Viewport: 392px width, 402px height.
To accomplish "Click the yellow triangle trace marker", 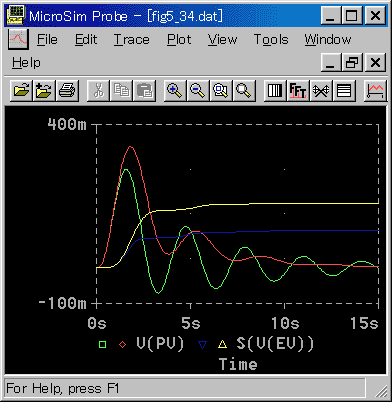I will pyautogui.click(x=222, y=344).
